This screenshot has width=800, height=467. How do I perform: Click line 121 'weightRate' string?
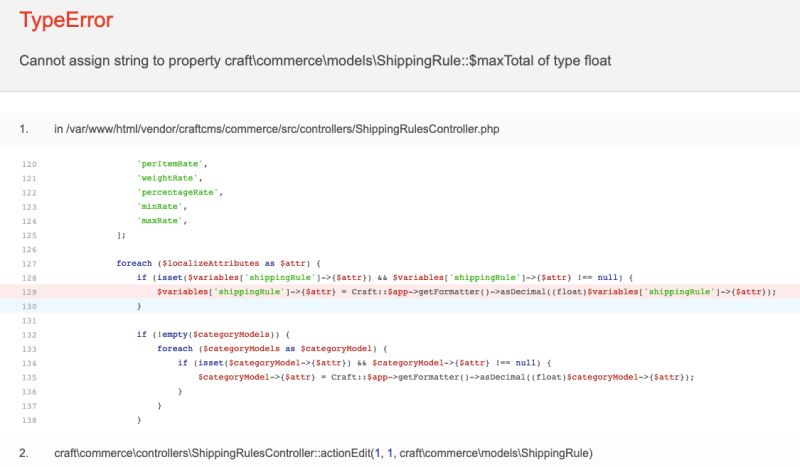click(169, 178)
